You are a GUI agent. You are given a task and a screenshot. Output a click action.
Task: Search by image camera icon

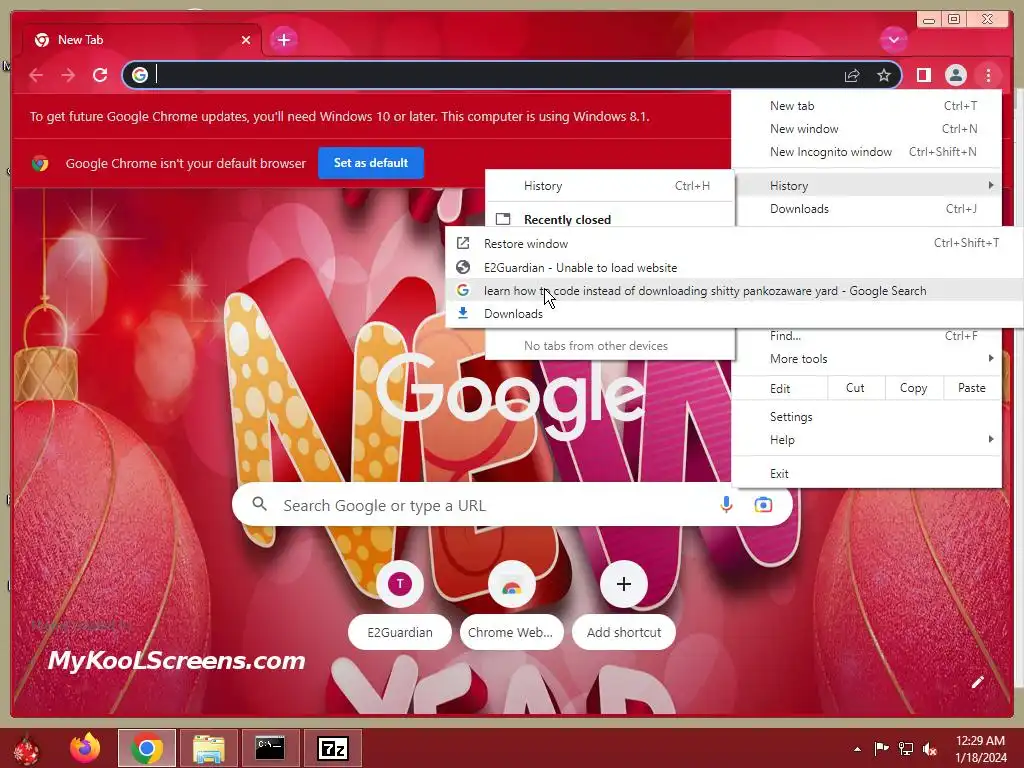pyautogui.click(x=763, y=505)
